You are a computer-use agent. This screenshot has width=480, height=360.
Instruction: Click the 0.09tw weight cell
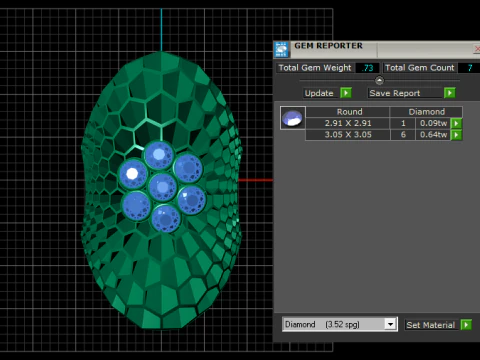(433, 123)
